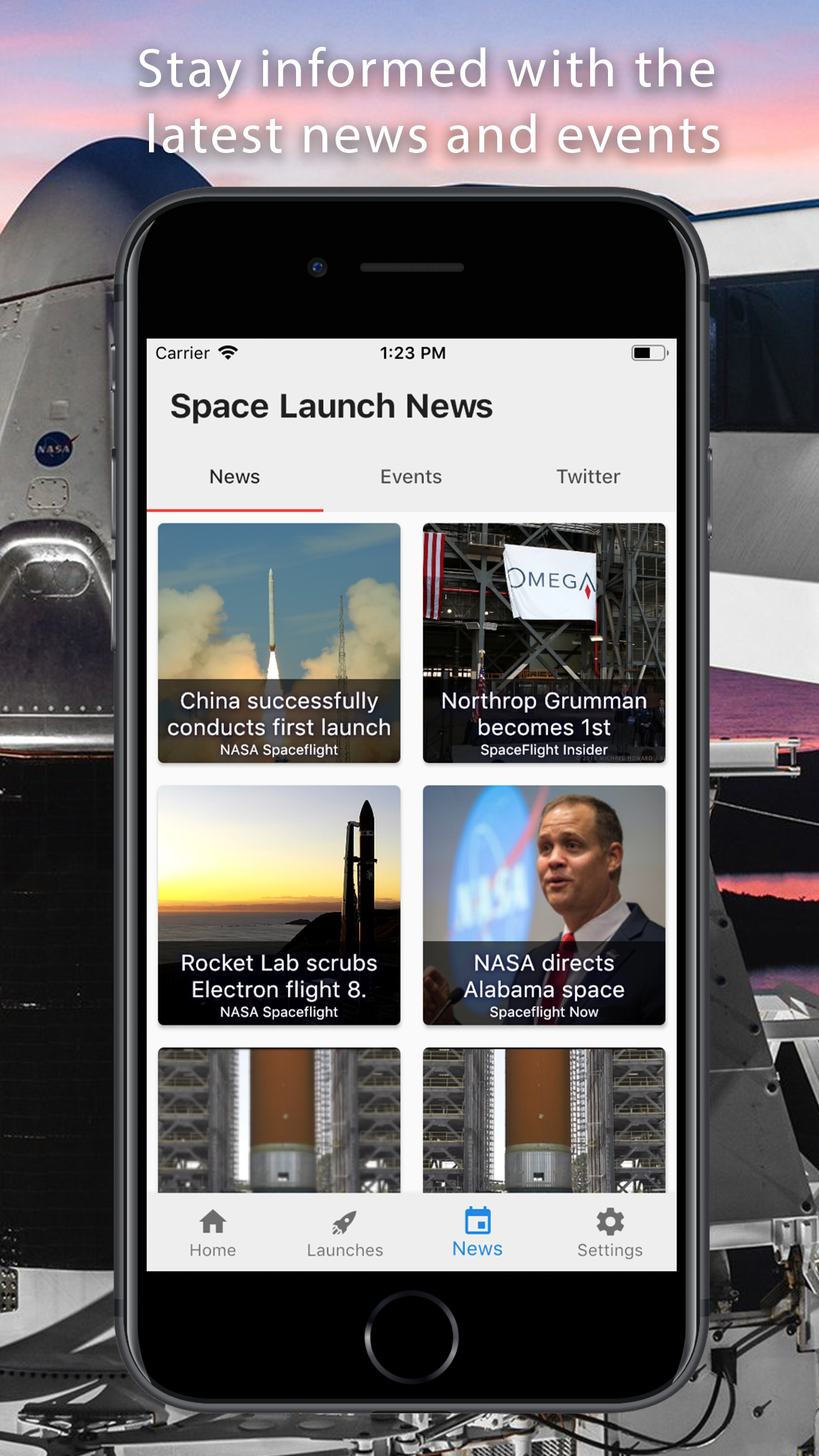Viewport: 819px width, 1456px height.
Task: Tap the Launches label in bottom bar
Action: [x=345, y=1250]
